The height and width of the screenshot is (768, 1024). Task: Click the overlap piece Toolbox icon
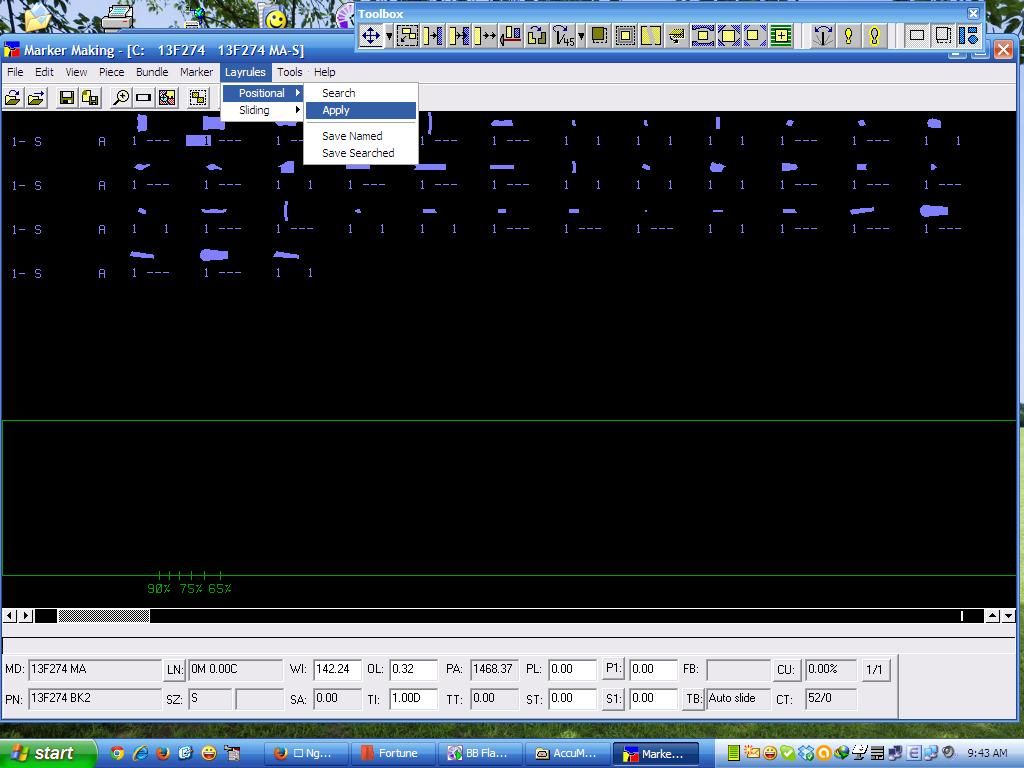coord(458,35)
